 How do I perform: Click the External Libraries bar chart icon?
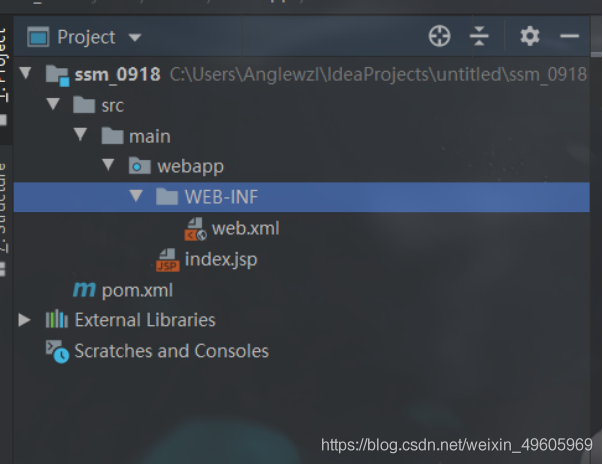(57, 319)
